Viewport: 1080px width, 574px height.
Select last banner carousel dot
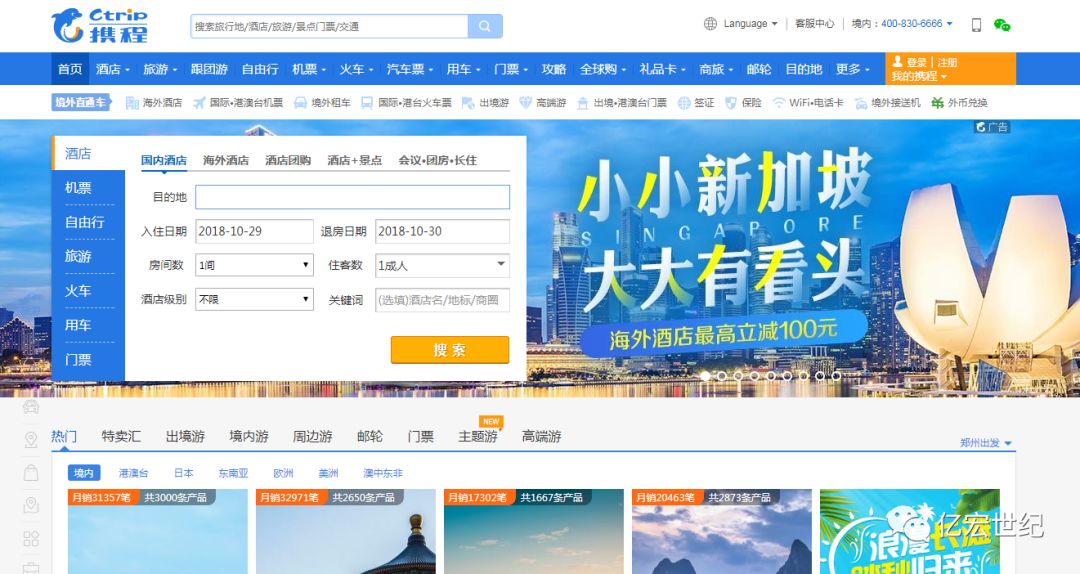coord(835,376)
